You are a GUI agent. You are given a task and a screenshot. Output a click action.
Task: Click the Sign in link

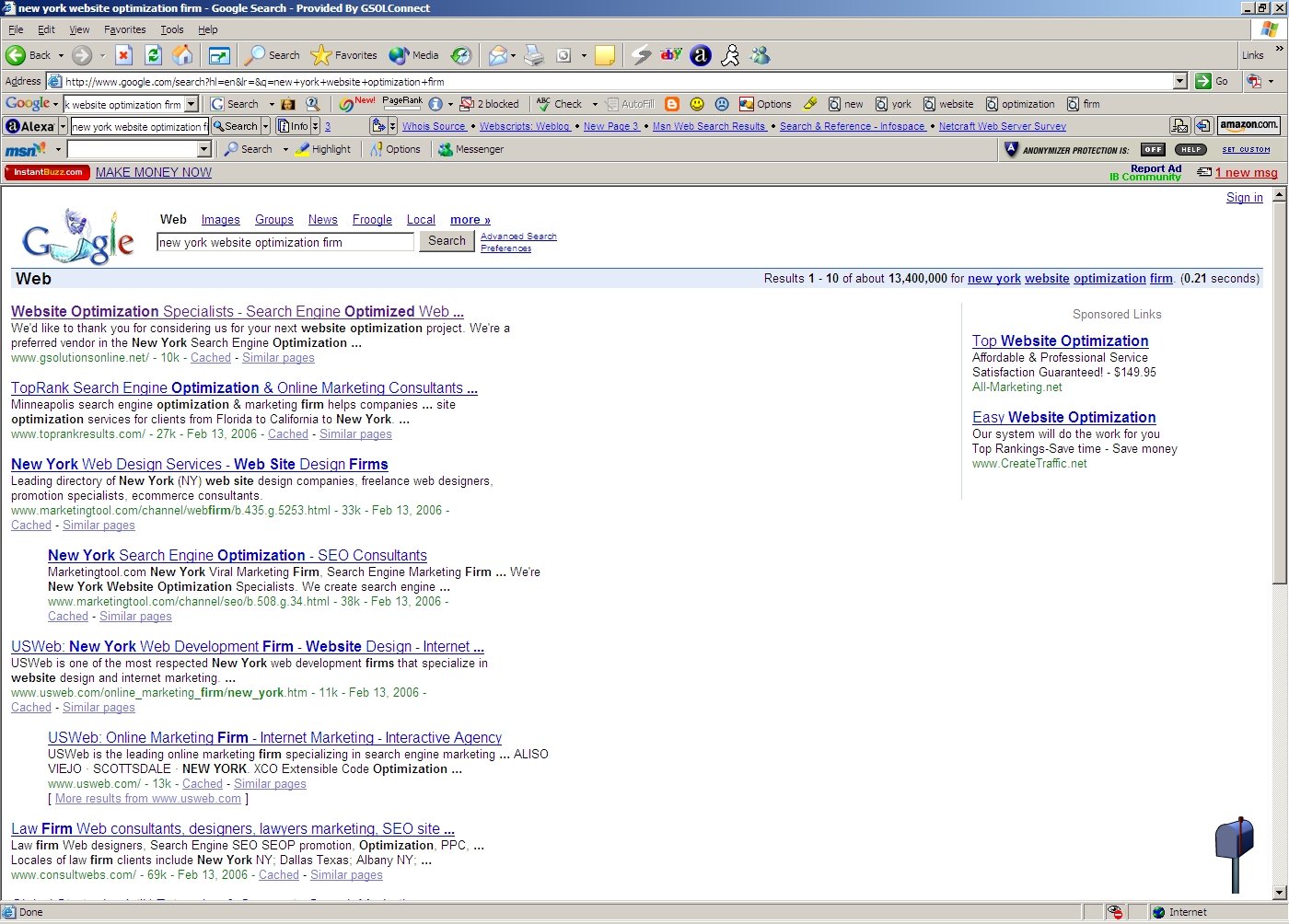point(1245,198)
